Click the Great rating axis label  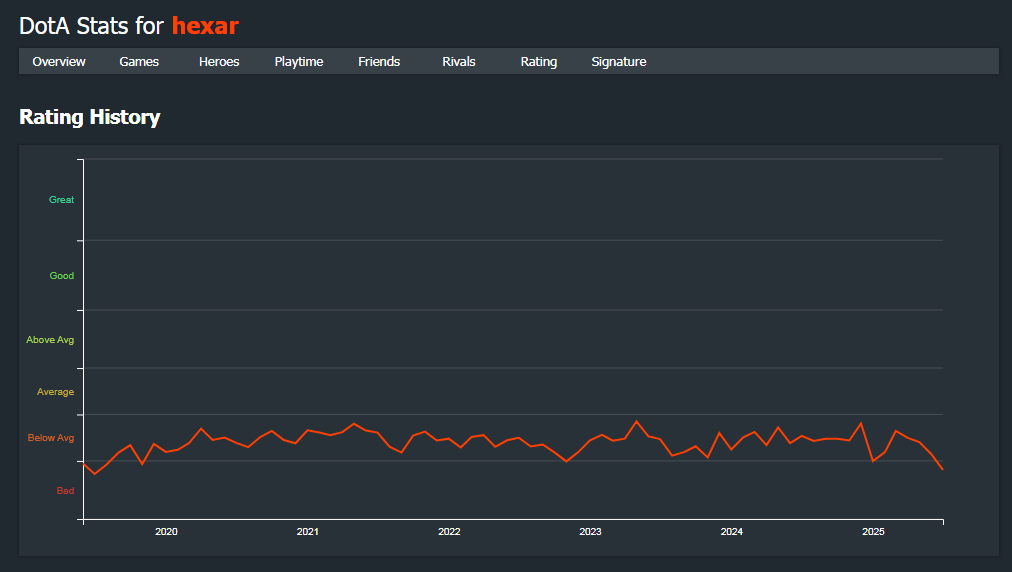pyautogui.click(x=61, y=199)
